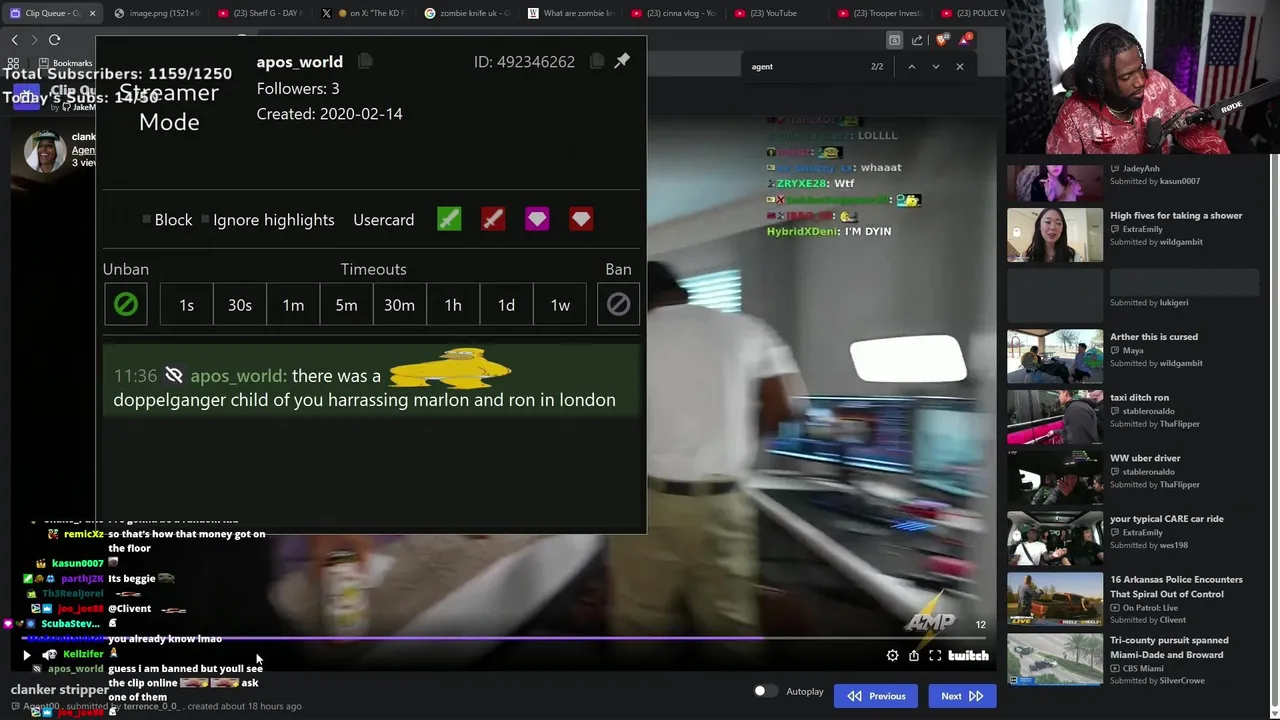This screenshot has height=720, width=1280.
Task: Switch to the Trooper Invest tab
Action: click(x=880, y=13)
